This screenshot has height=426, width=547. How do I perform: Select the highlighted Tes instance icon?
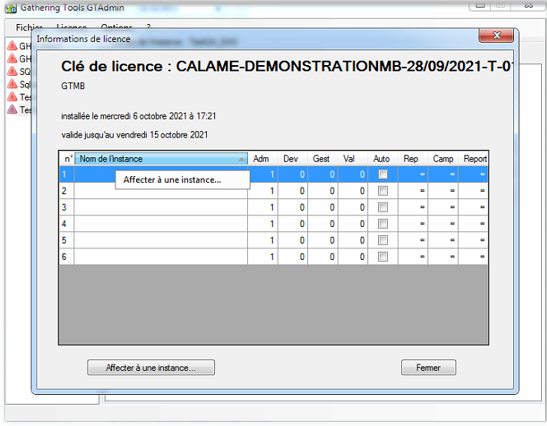point(13,109)
